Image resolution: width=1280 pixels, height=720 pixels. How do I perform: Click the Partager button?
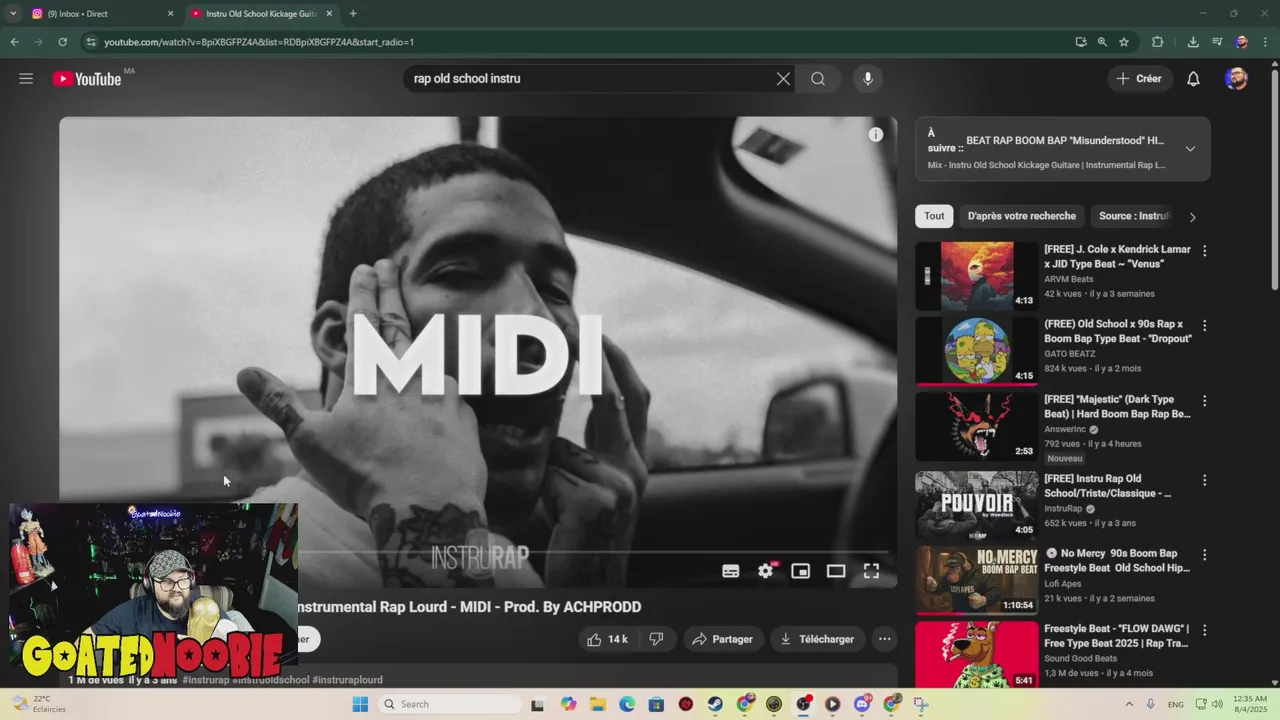[722, 639]
